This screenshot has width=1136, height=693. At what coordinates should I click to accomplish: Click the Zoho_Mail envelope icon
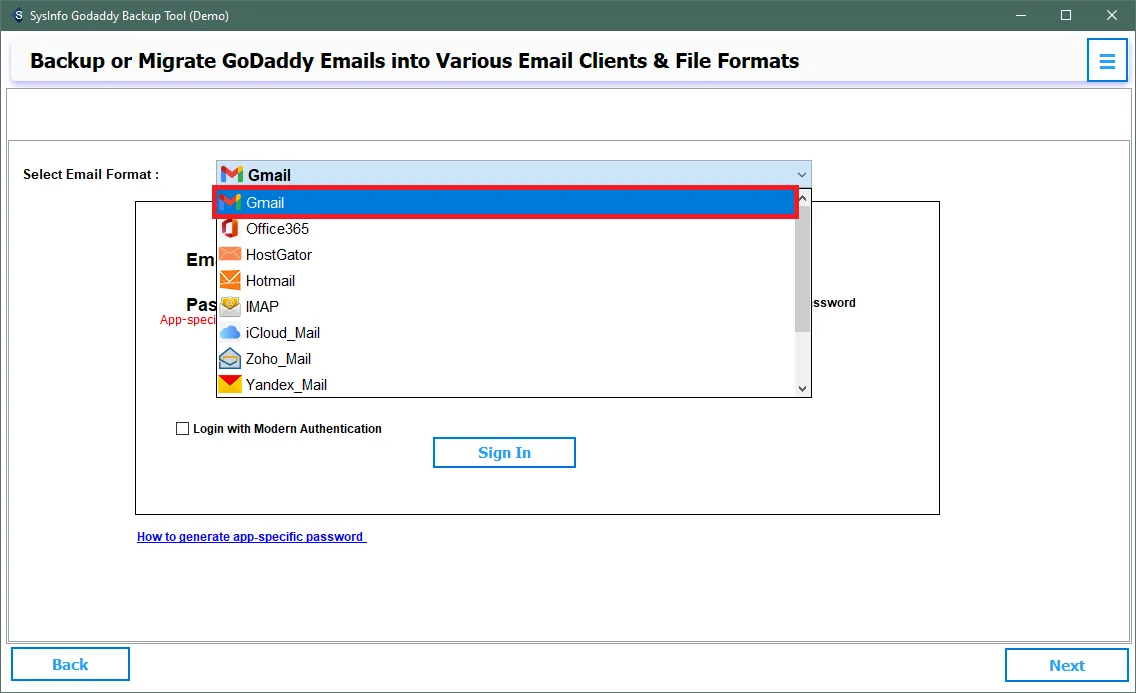pos(230,358)
